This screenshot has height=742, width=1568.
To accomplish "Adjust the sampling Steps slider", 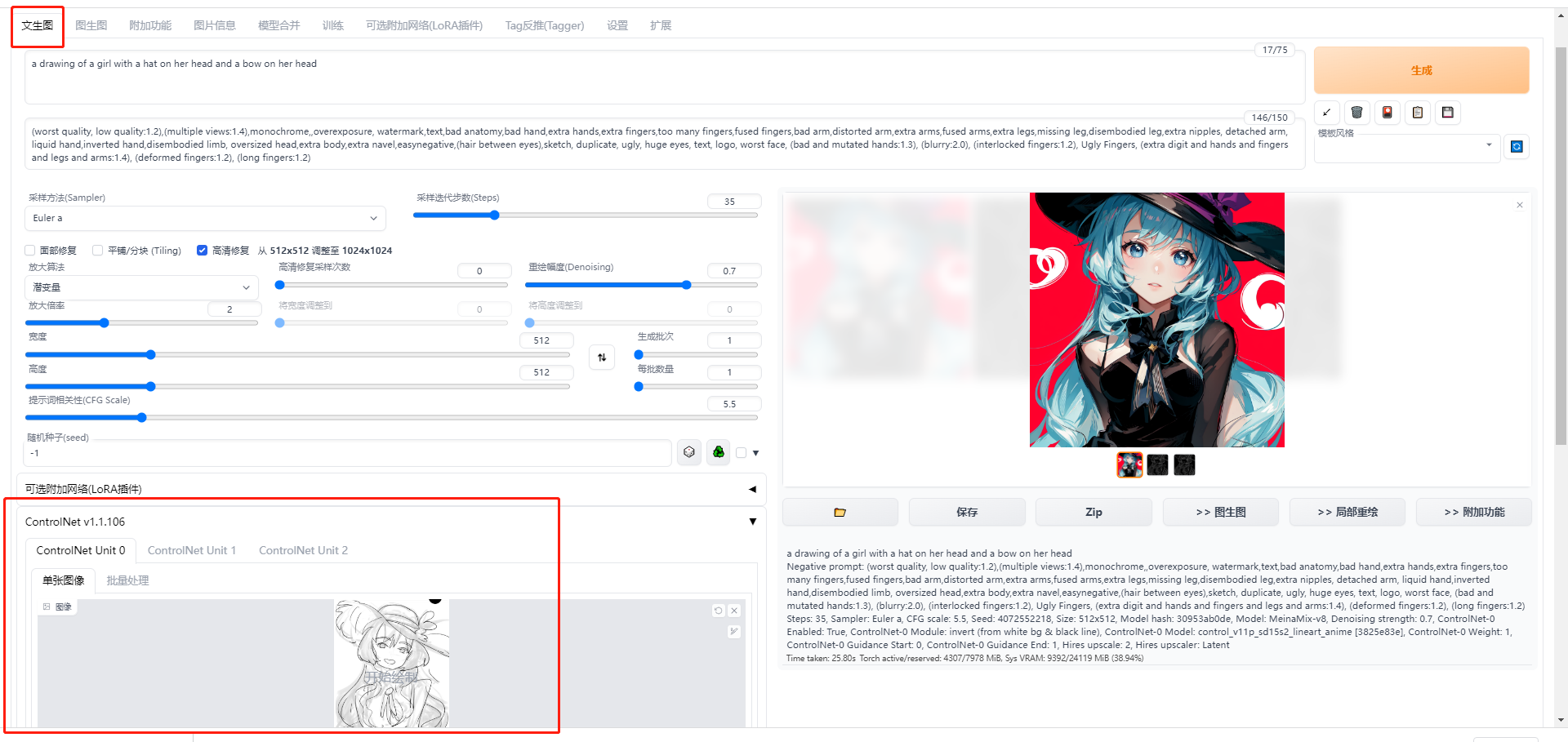I will (x=586, y=215).
